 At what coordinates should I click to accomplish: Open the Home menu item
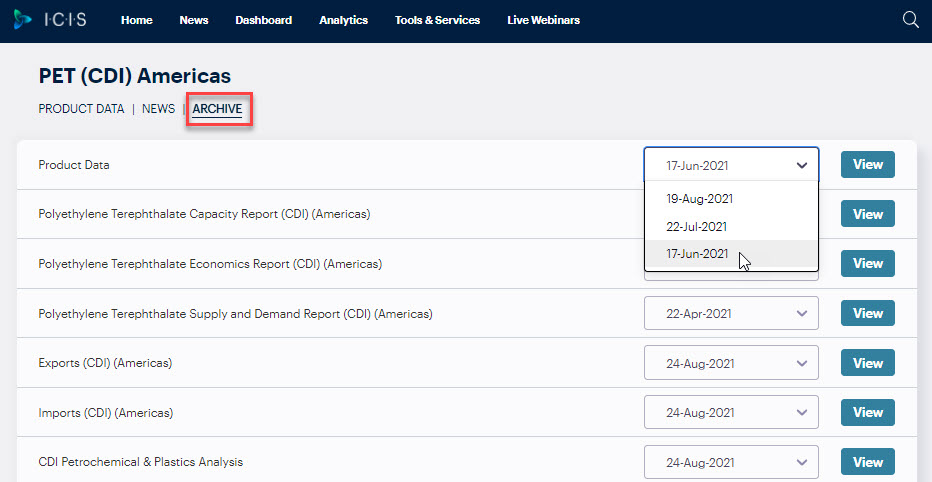[137, 20]
